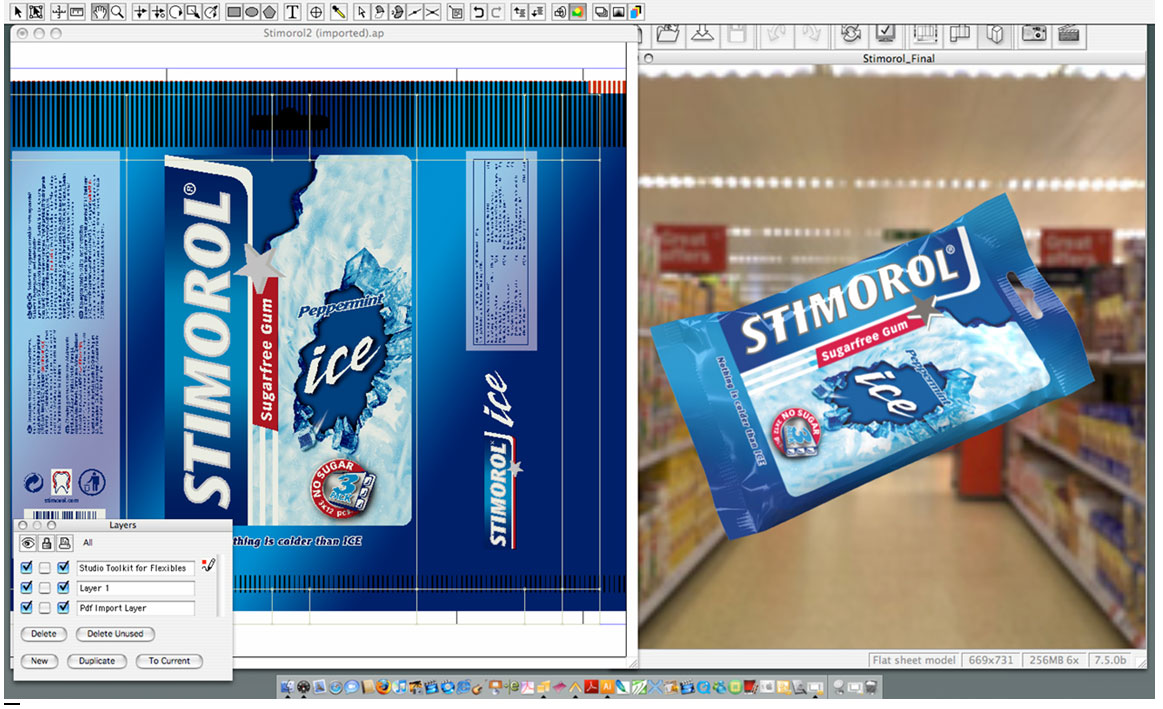Click the All label in Layers panel
This screenshot has height=709, width=1163.
click(88, 543)
